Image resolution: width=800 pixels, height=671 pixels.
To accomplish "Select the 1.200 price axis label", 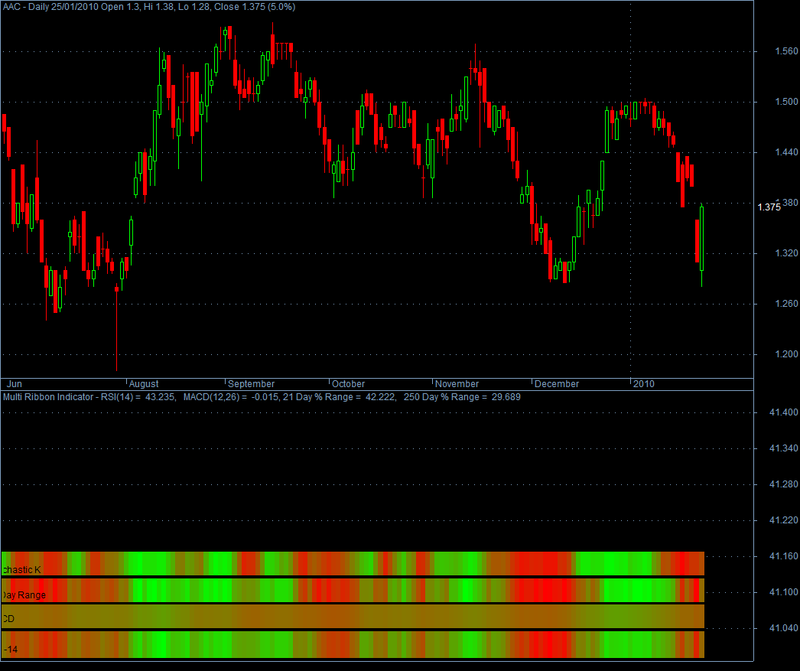I will (x=786, y=354).
